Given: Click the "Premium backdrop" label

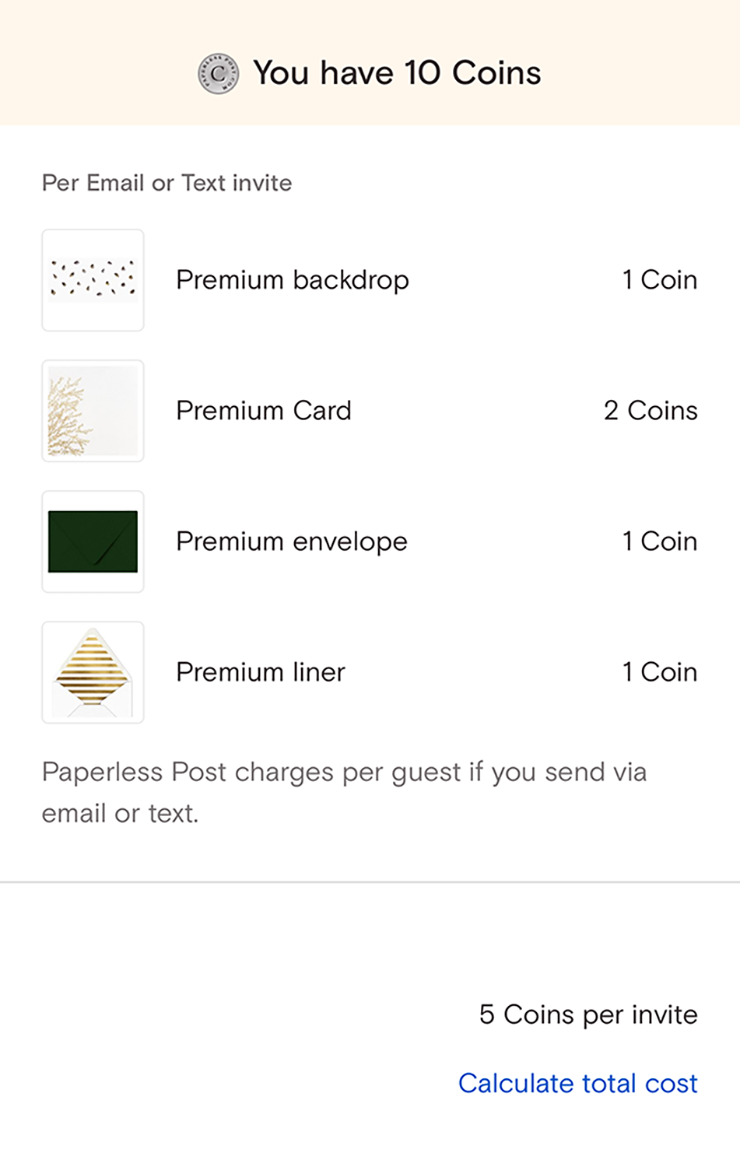Looking at the screenshot, I should 292,280.
